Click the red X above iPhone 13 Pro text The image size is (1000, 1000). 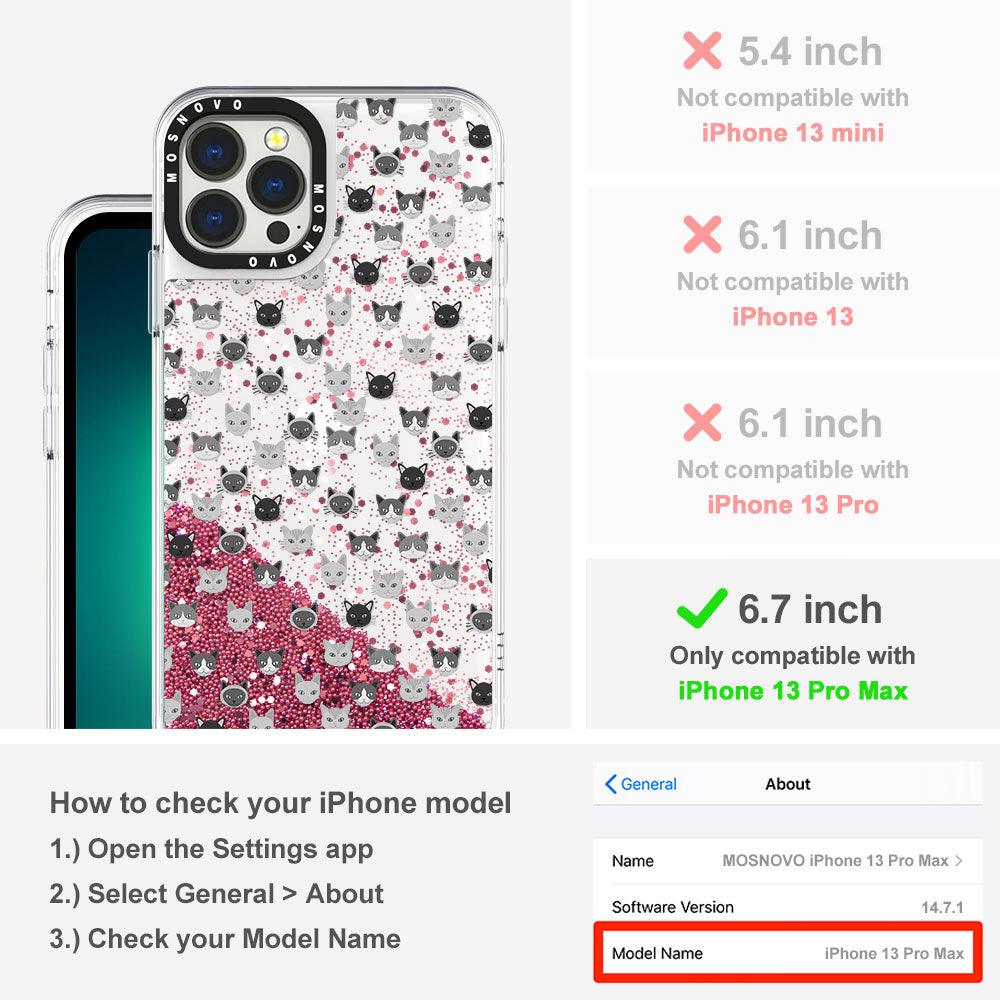coord(702,422)
